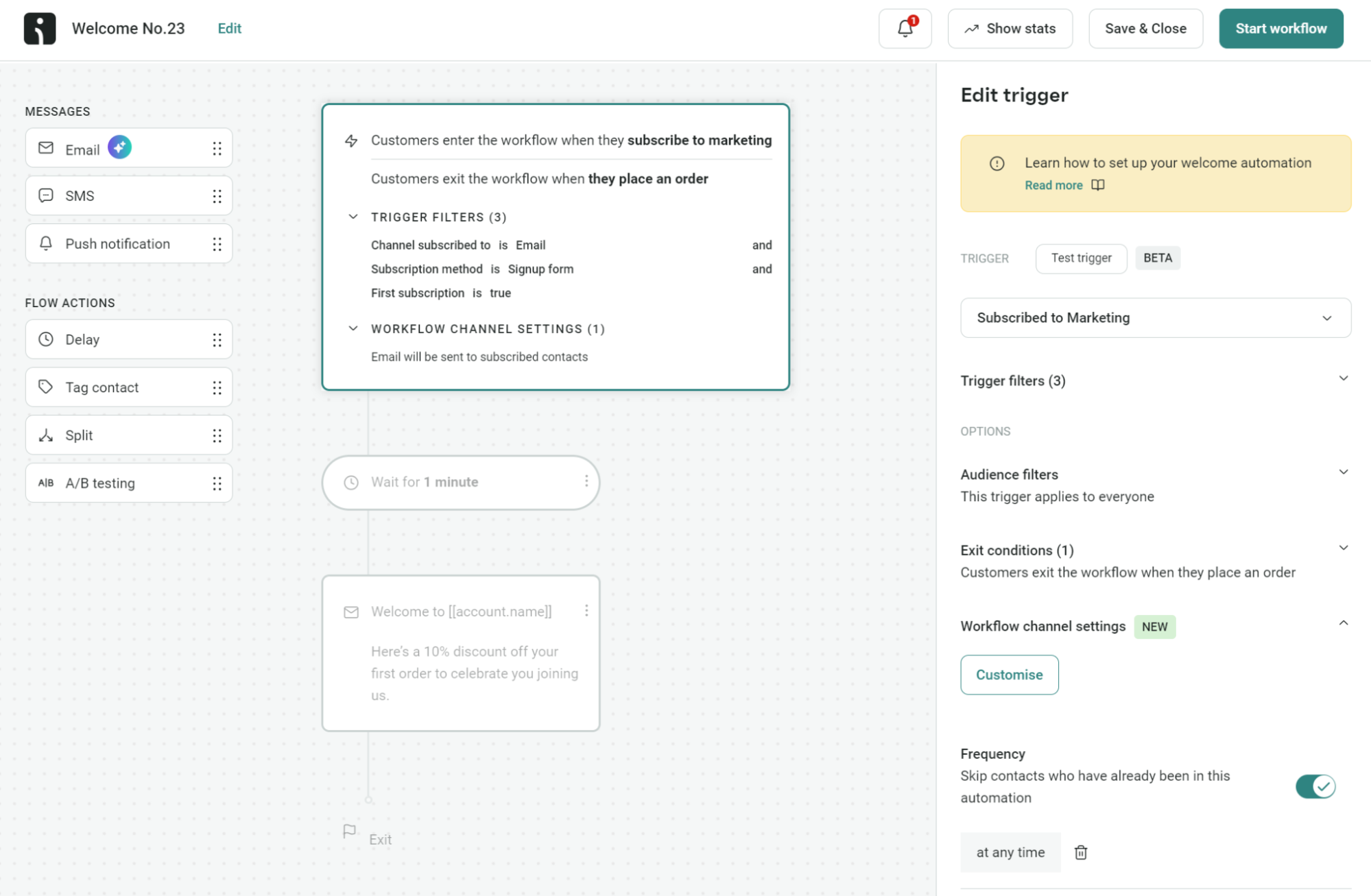The image size is (1371, 896).
Task: Select the Email message block icon
Action: [45, 148]
